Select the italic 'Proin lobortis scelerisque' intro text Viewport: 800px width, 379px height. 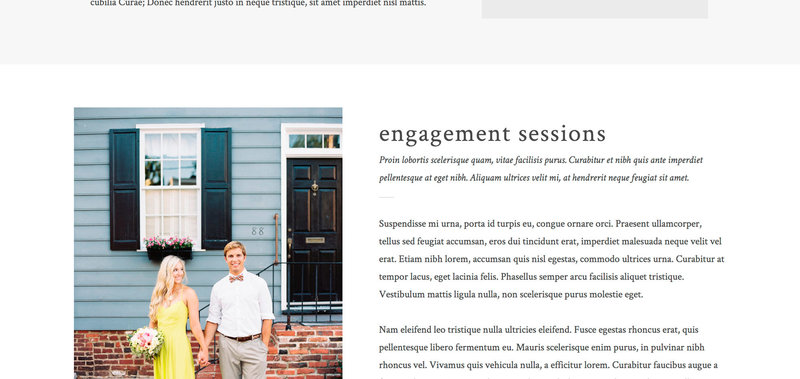pyautogui.click(x=541, y=169)
